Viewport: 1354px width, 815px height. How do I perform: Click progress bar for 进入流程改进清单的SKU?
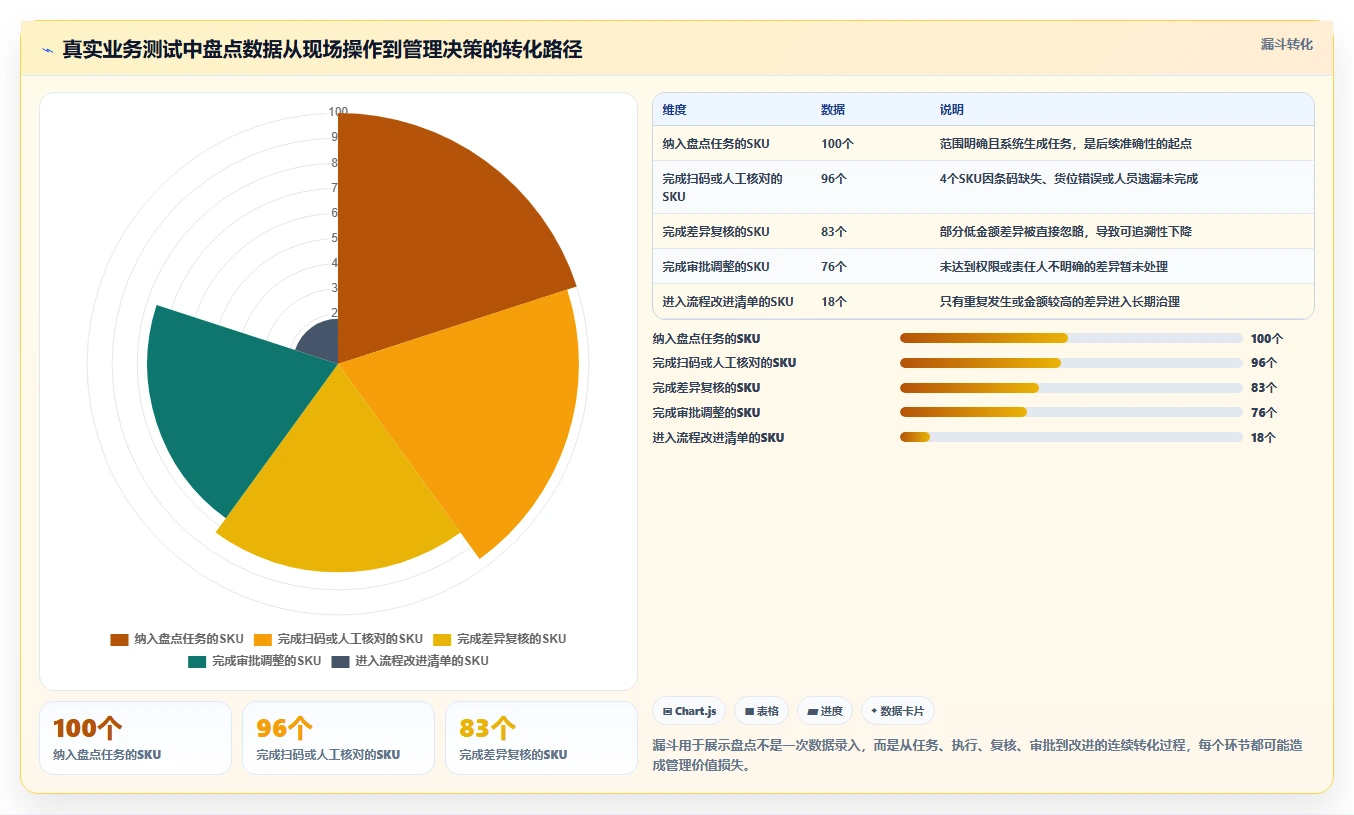pyautogui.click(x=1071, y=437)
